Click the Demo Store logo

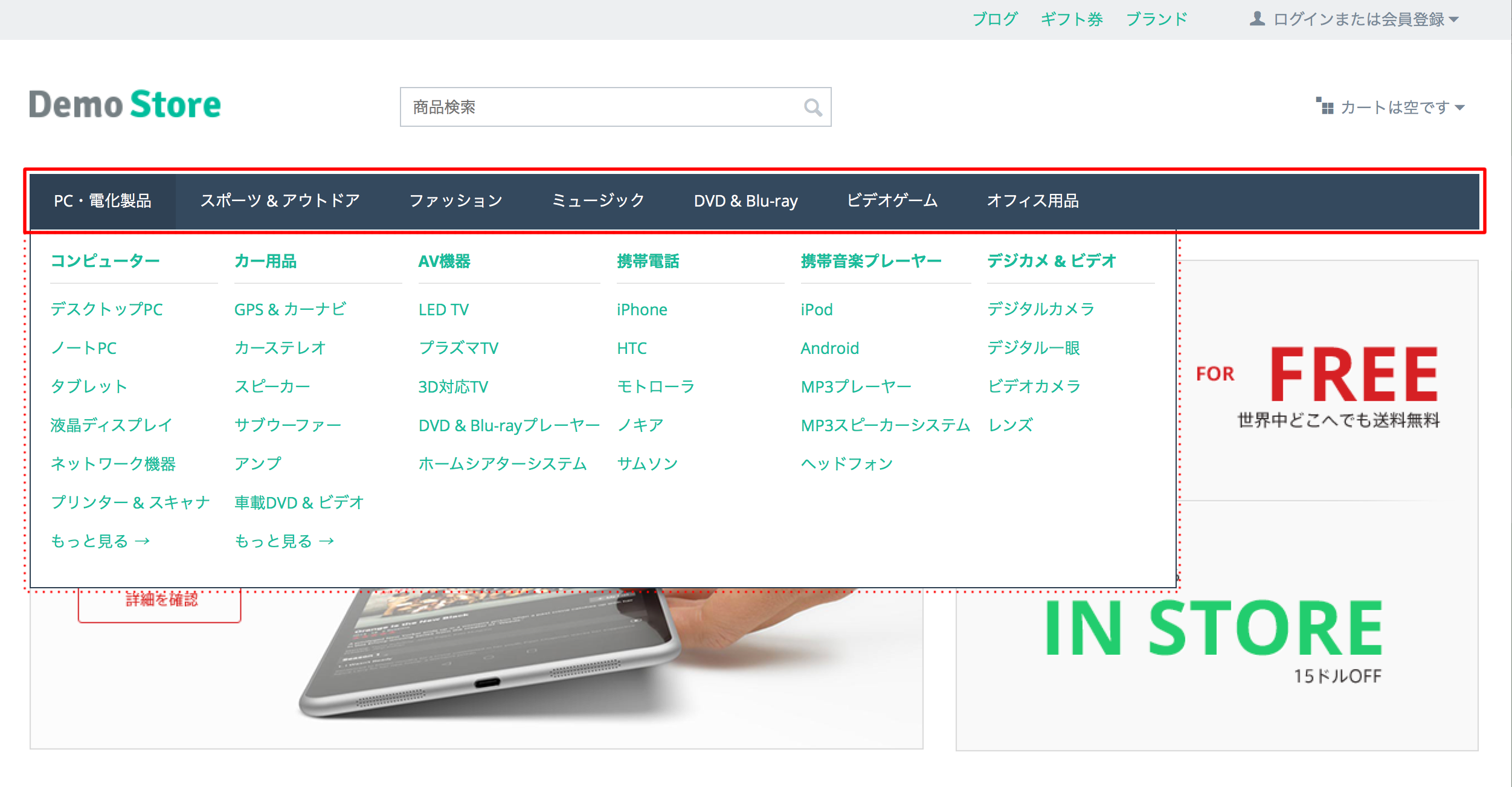point(125,104)
